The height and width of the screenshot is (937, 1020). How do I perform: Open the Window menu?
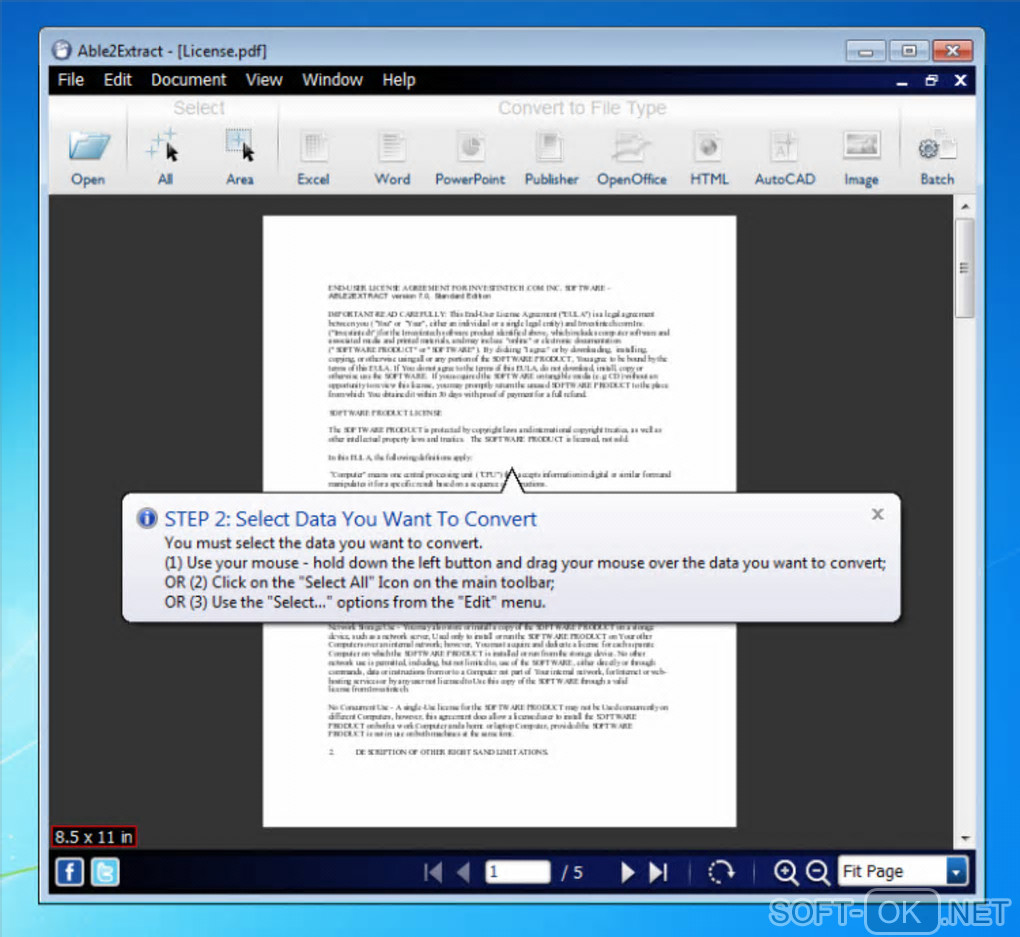(332, 80)
